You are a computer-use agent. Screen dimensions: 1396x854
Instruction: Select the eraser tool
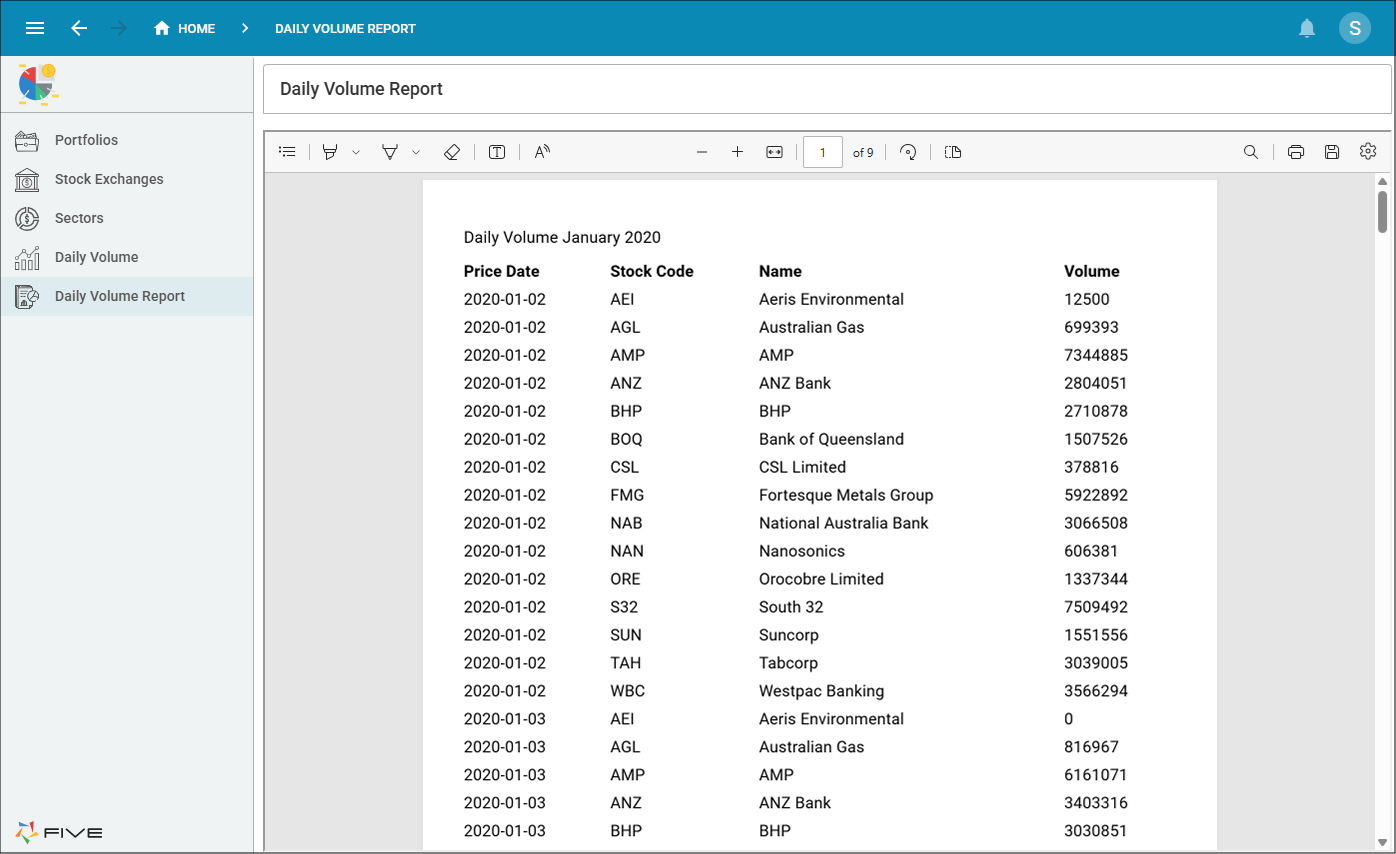pyautogui.click(x=451, y=152)
